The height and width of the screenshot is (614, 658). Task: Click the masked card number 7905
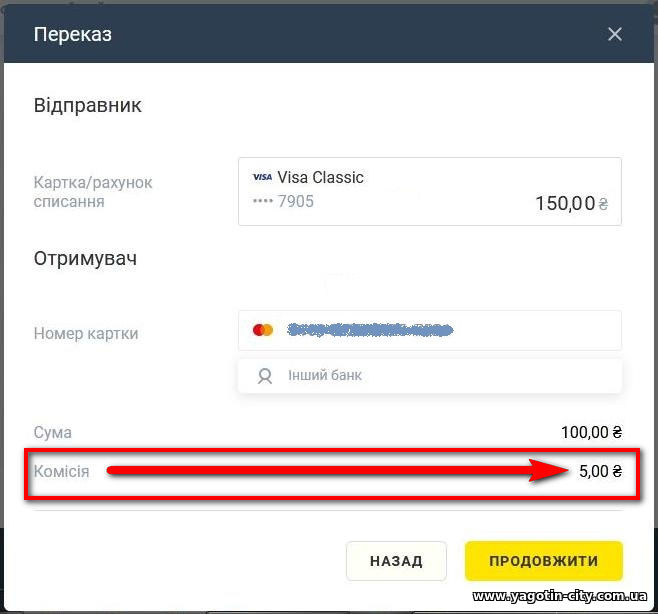click(283, 201)
